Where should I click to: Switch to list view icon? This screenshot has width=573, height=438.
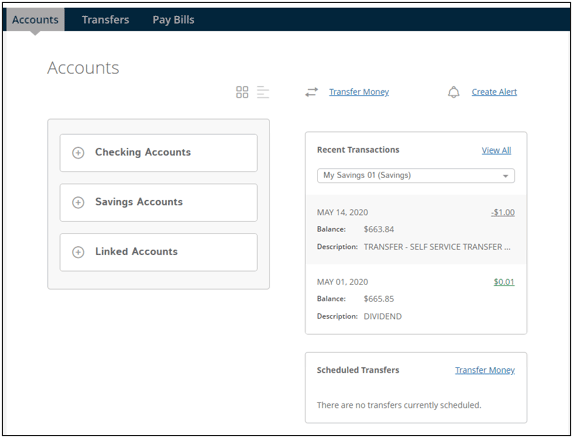click(x=263, y=92)
